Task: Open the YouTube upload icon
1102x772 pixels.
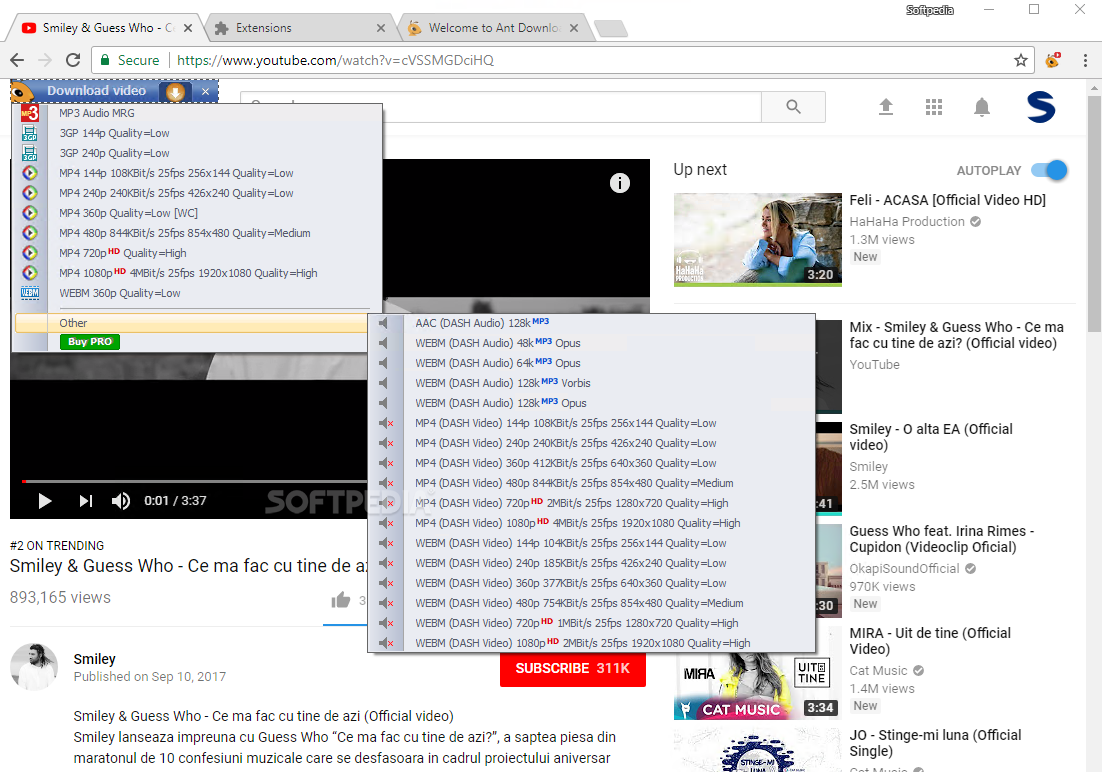Action: 886,107
